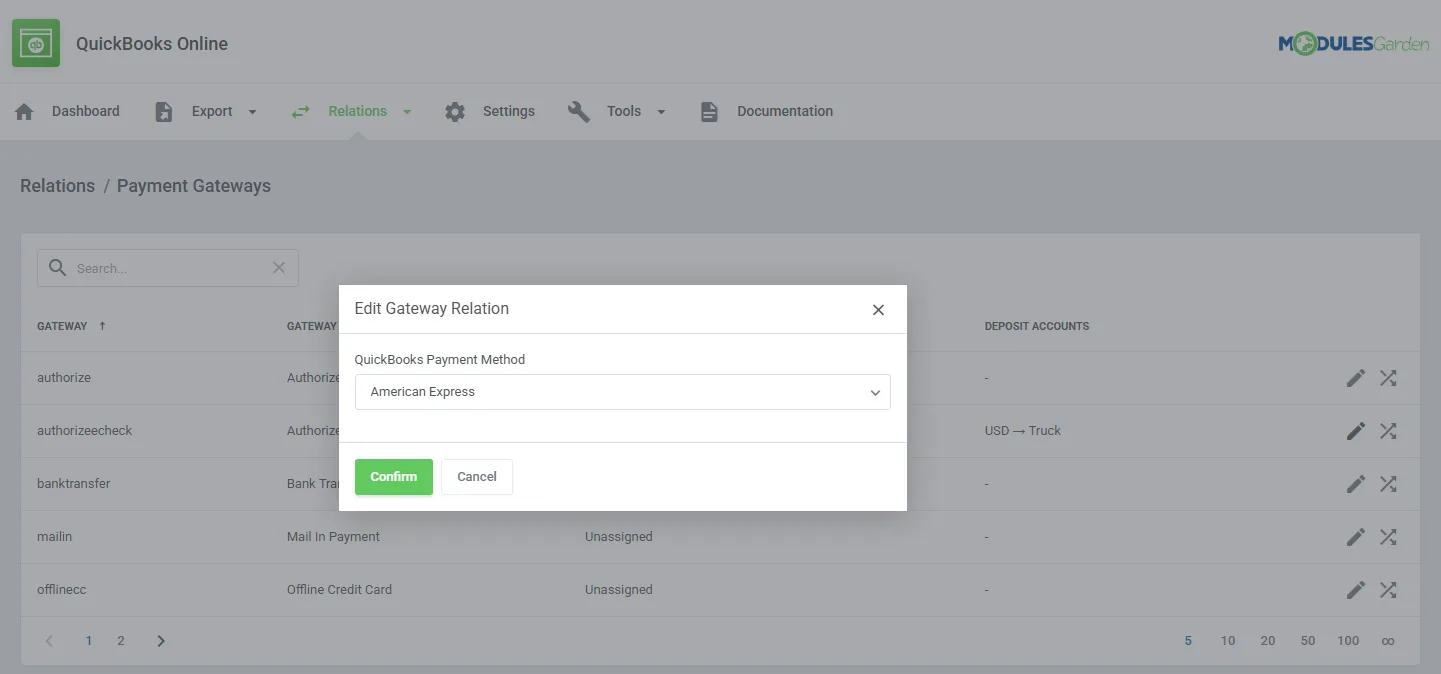Click the gateway search input field
Image resolution: width=1441 pixels, height=674 pixels.
click(168, 268)
